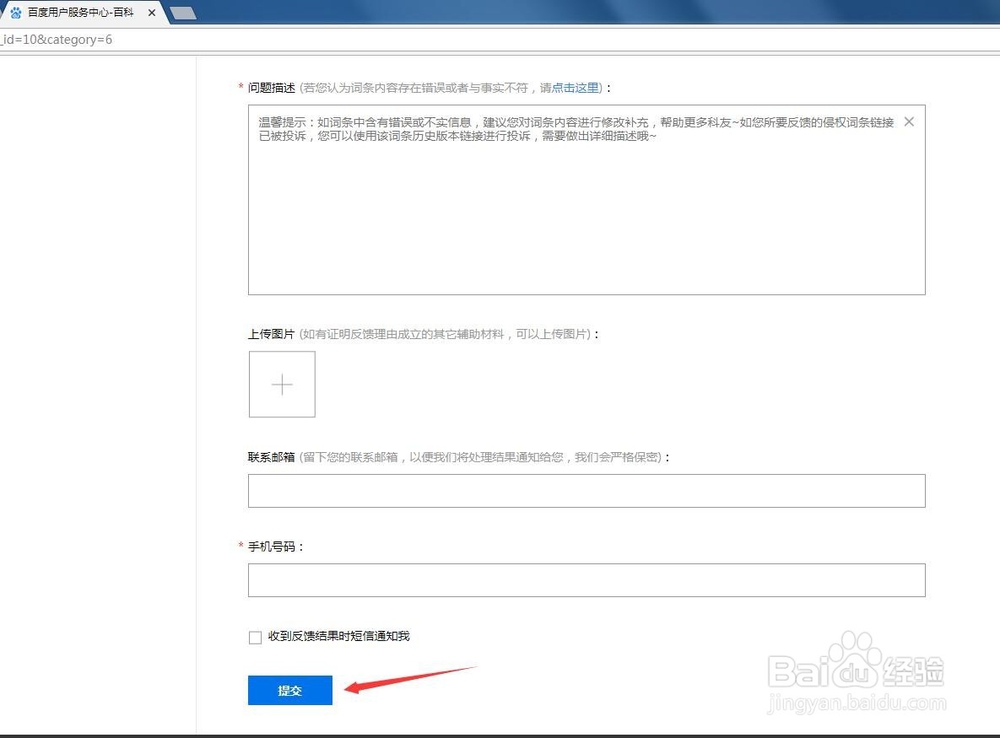
Task: Click inside the 问题描述 description text area
Action: point(587,200)
